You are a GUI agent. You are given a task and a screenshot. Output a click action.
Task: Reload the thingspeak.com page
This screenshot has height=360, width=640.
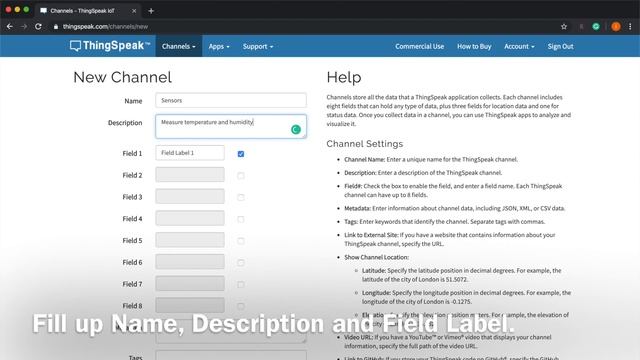pyautogui.click(x=38, y=27)
